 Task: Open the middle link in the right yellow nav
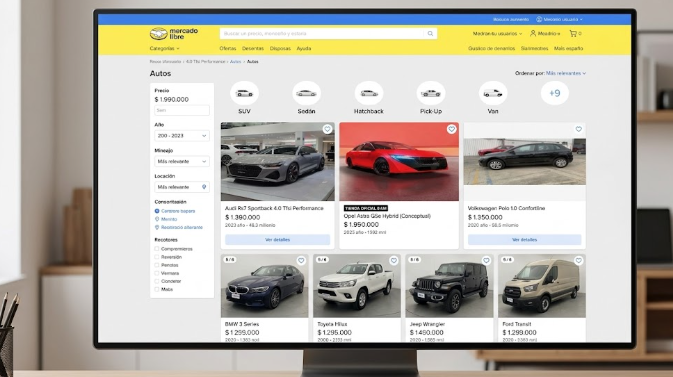tap(534, 49)
